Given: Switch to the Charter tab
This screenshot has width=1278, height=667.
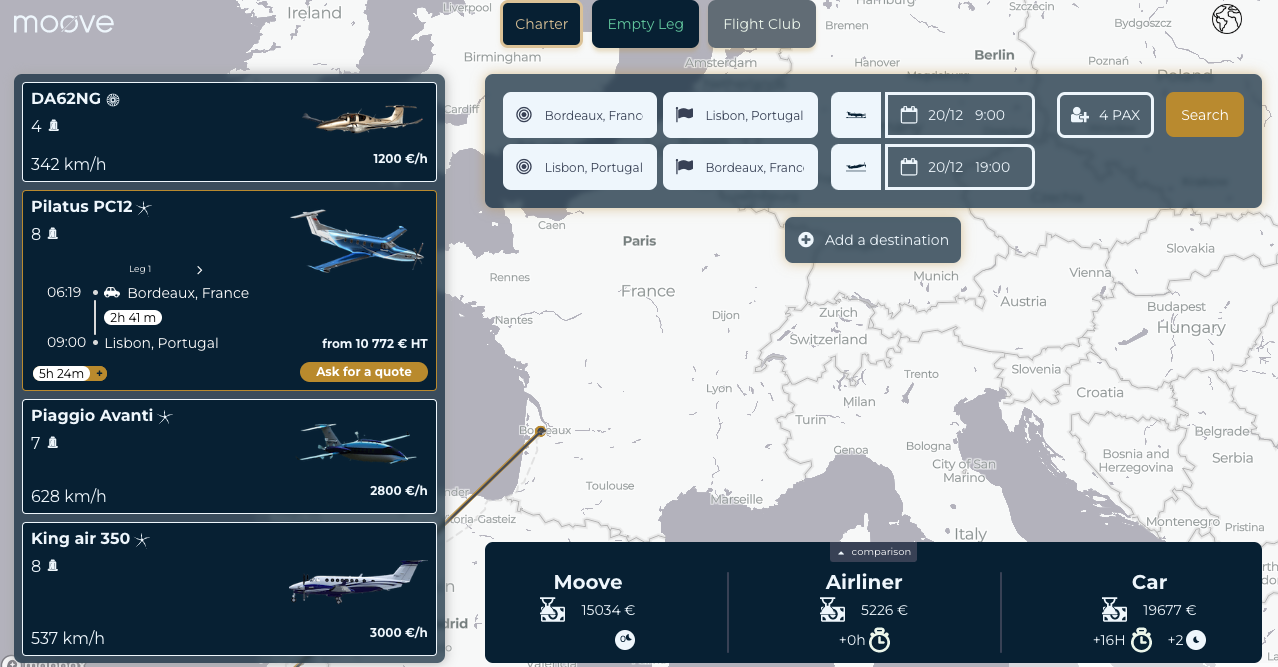Looking at the screenshot, I should [541, 24].
